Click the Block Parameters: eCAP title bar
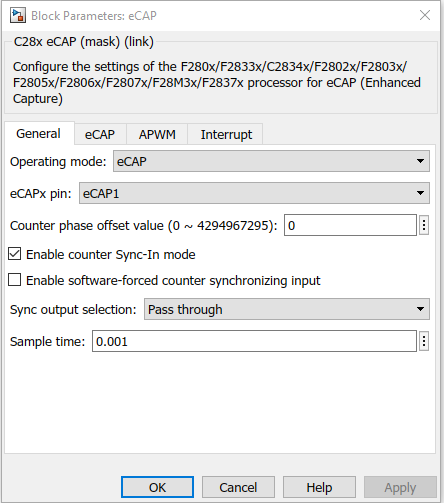 (x=222, y=16)
